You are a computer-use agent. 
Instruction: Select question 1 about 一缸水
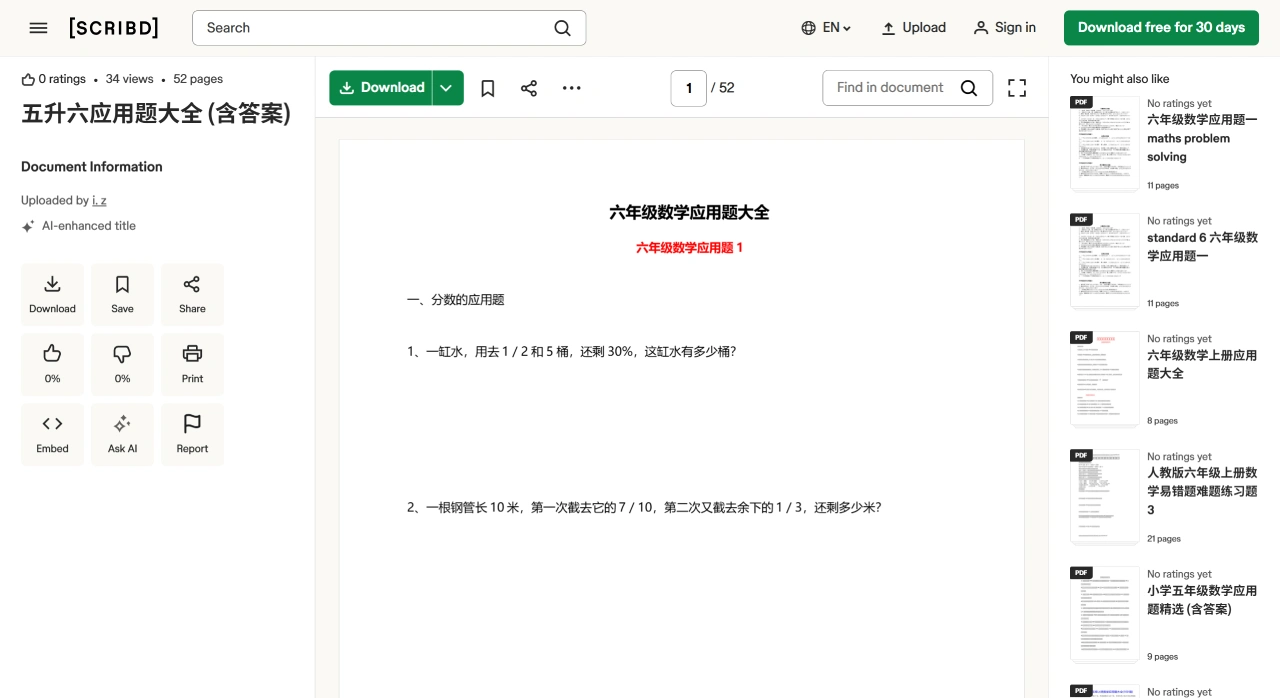571,352
